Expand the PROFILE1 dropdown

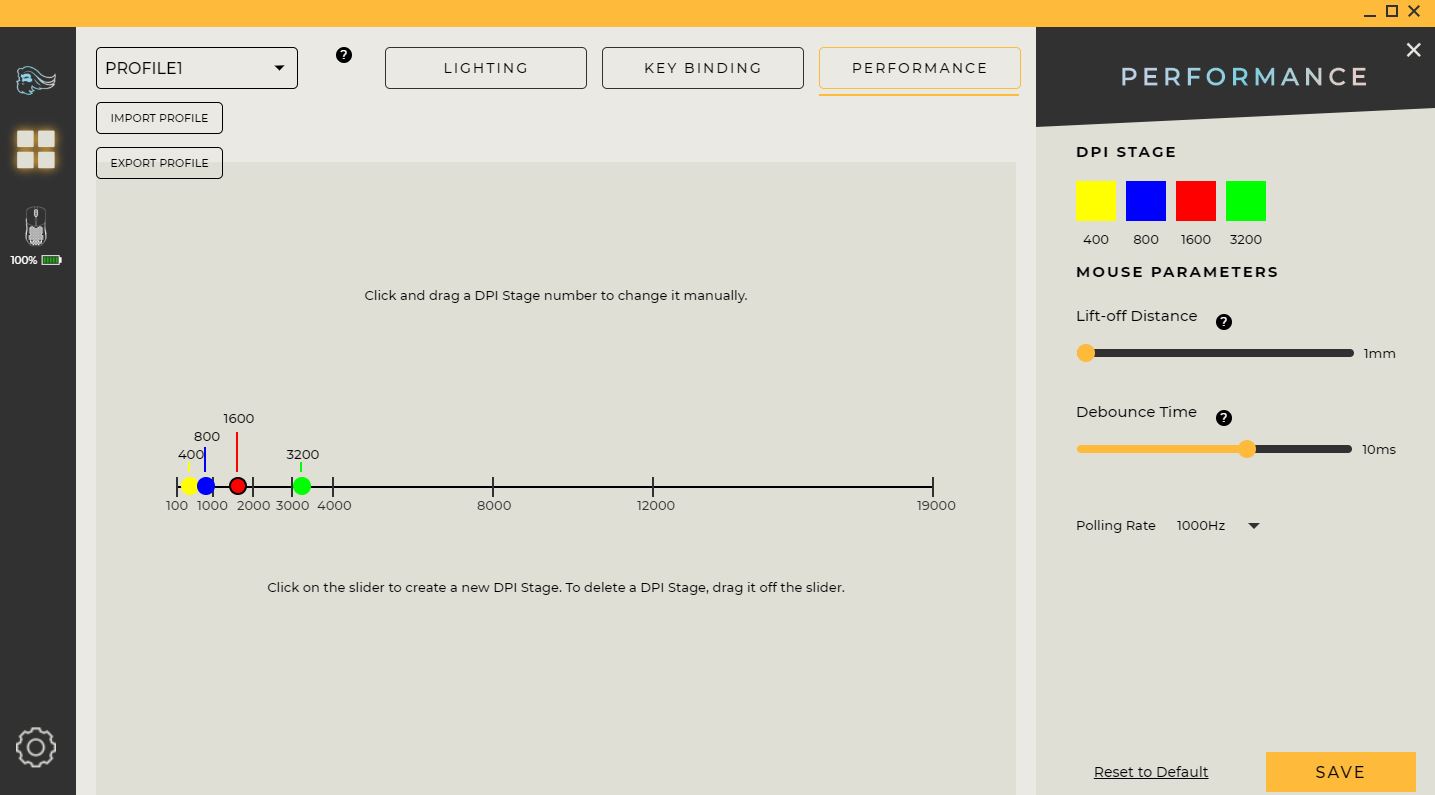(x=197, y=68)
